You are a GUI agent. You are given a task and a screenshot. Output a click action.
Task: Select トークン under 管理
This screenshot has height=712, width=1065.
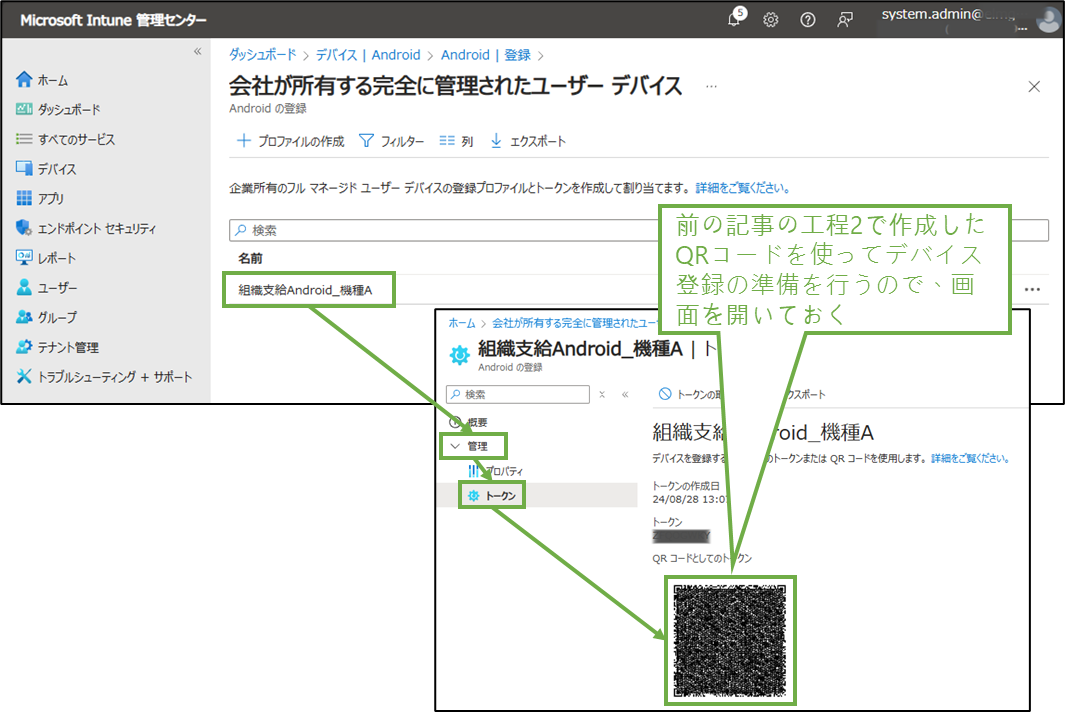pyautogui.click(x=492, y=496)
